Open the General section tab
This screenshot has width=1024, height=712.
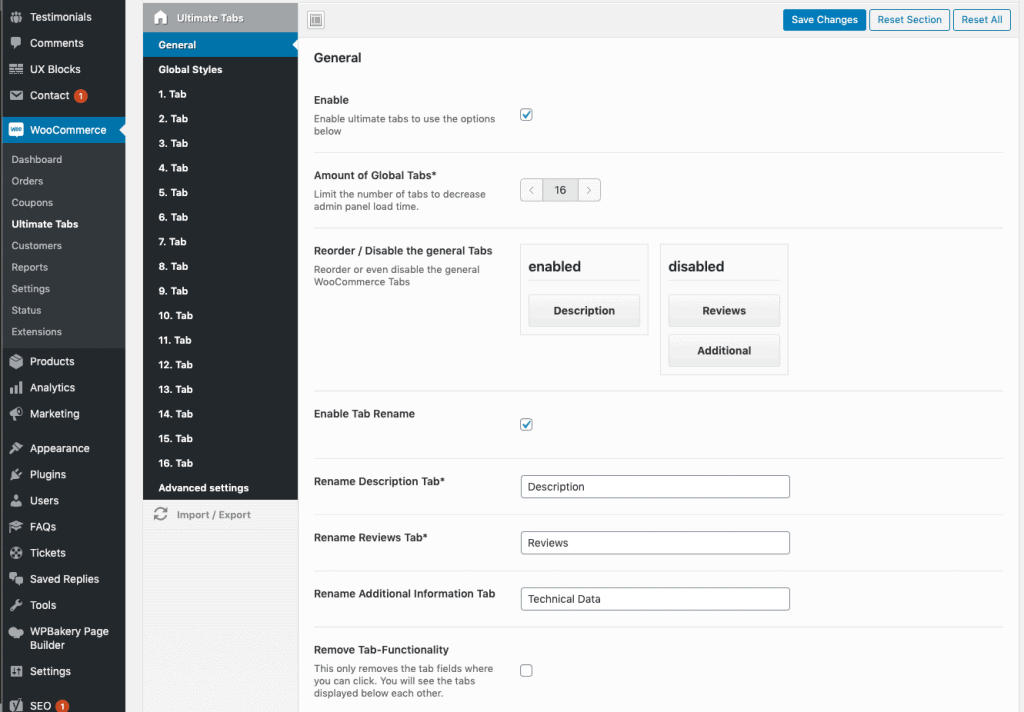[220, 45]
